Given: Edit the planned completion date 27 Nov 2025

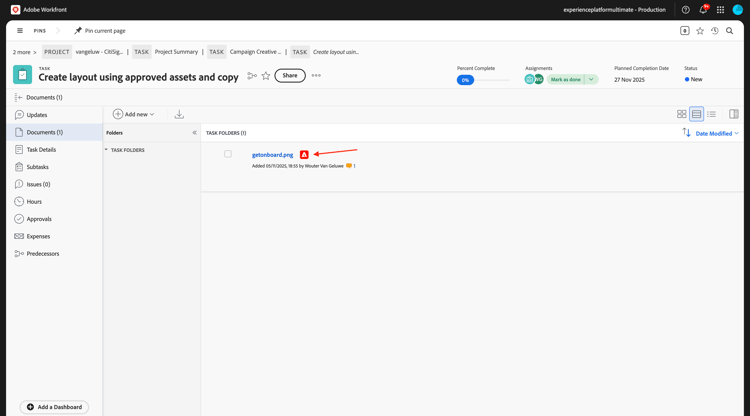Looking at the screenshot, I should (x=629, y=79).
